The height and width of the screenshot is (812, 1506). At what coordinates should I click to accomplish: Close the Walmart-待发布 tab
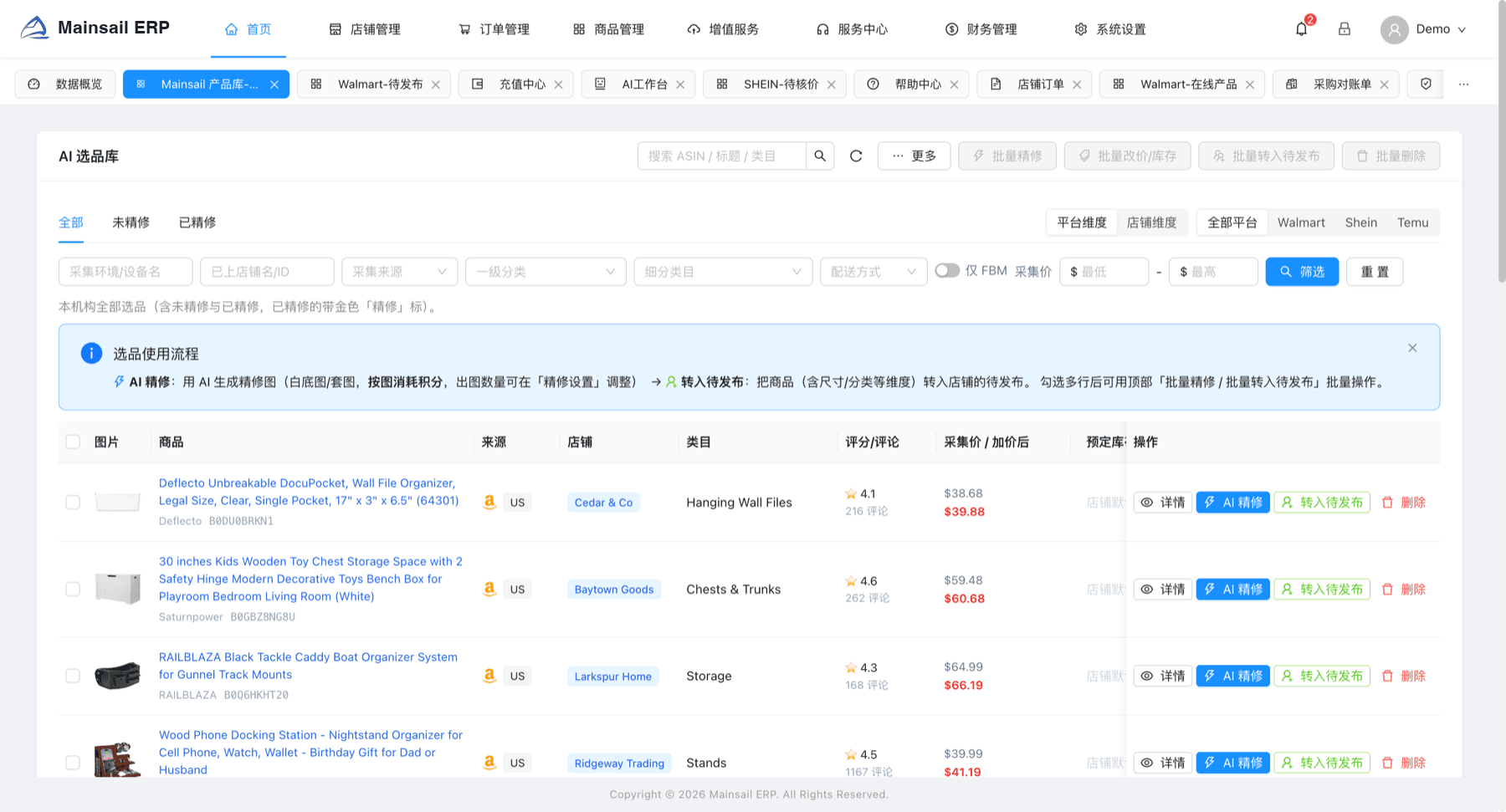(x=436, y=84)
